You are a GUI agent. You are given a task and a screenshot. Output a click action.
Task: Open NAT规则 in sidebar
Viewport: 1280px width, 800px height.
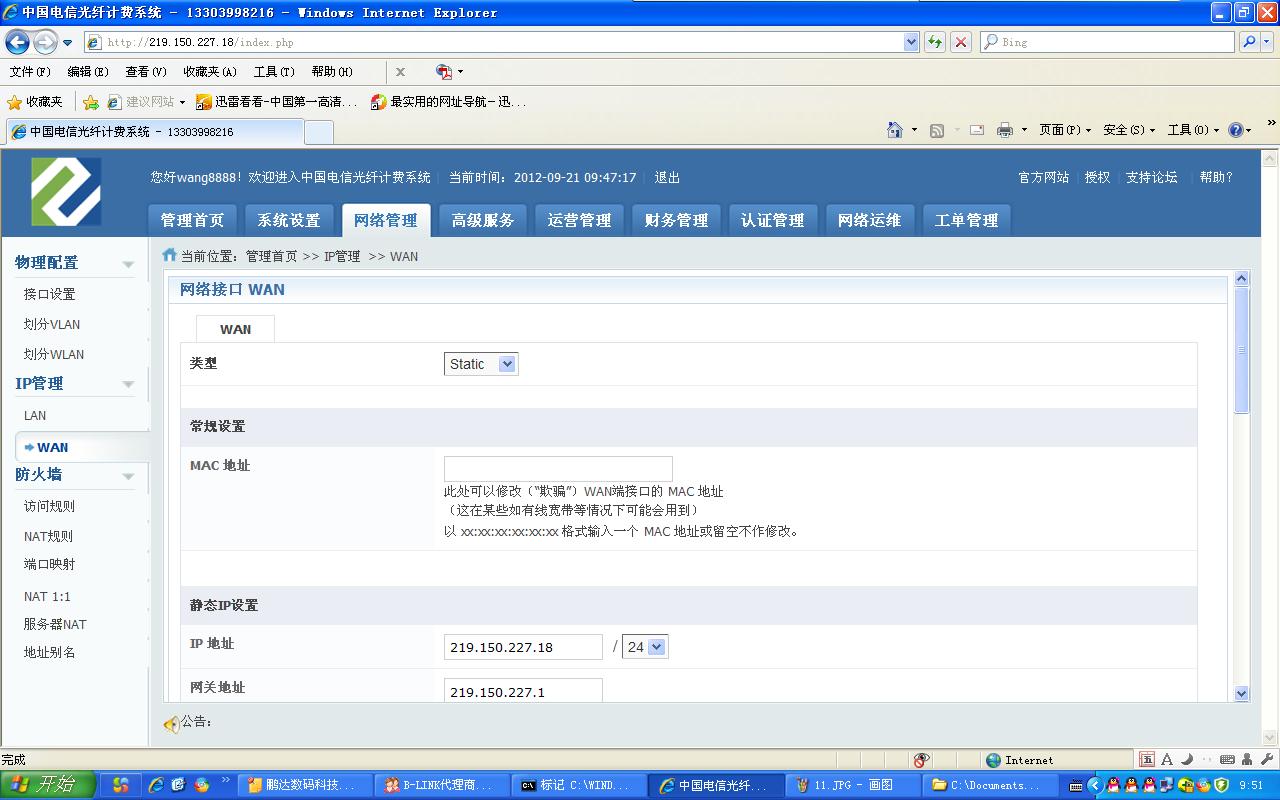[48, 536]
